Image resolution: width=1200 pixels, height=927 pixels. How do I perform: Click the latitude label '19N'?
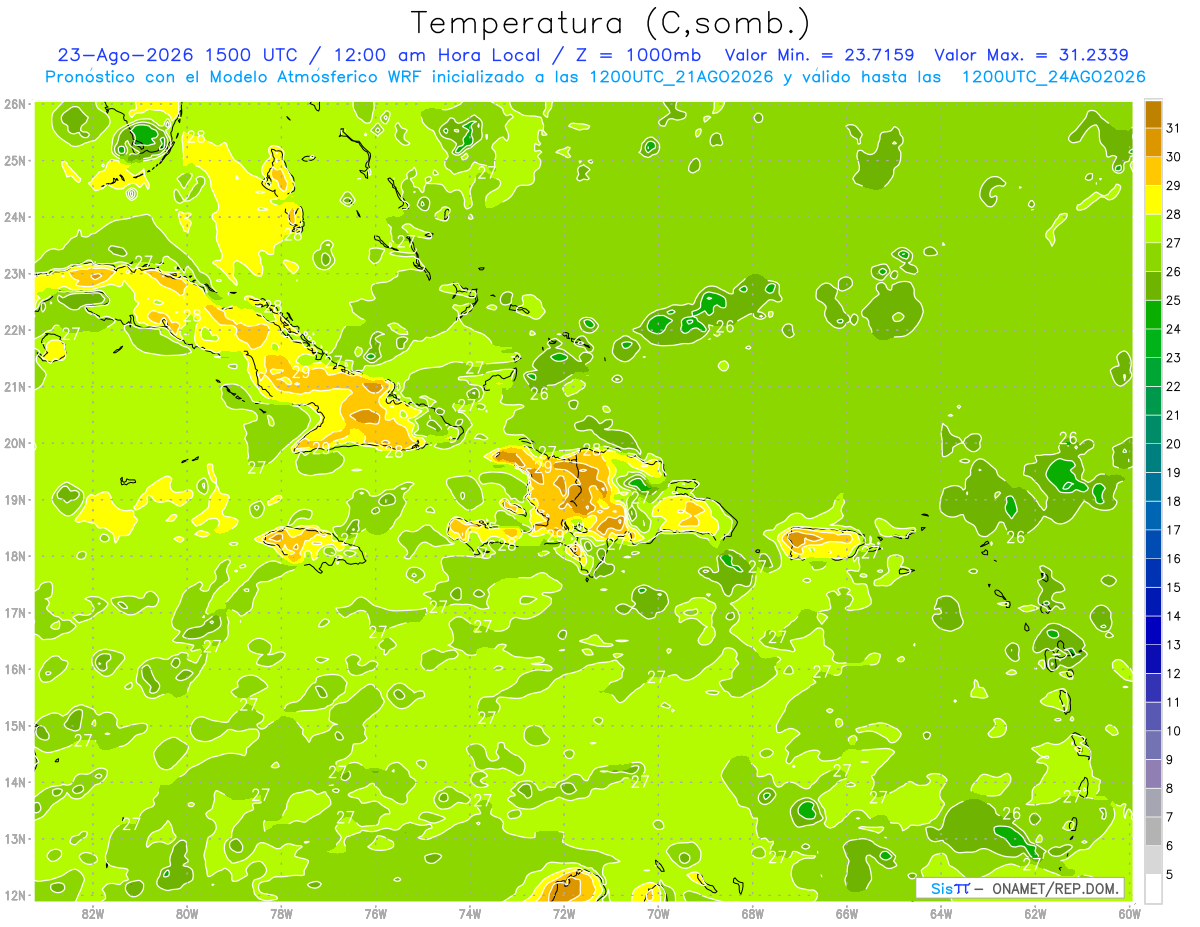[x=14, y=499]
